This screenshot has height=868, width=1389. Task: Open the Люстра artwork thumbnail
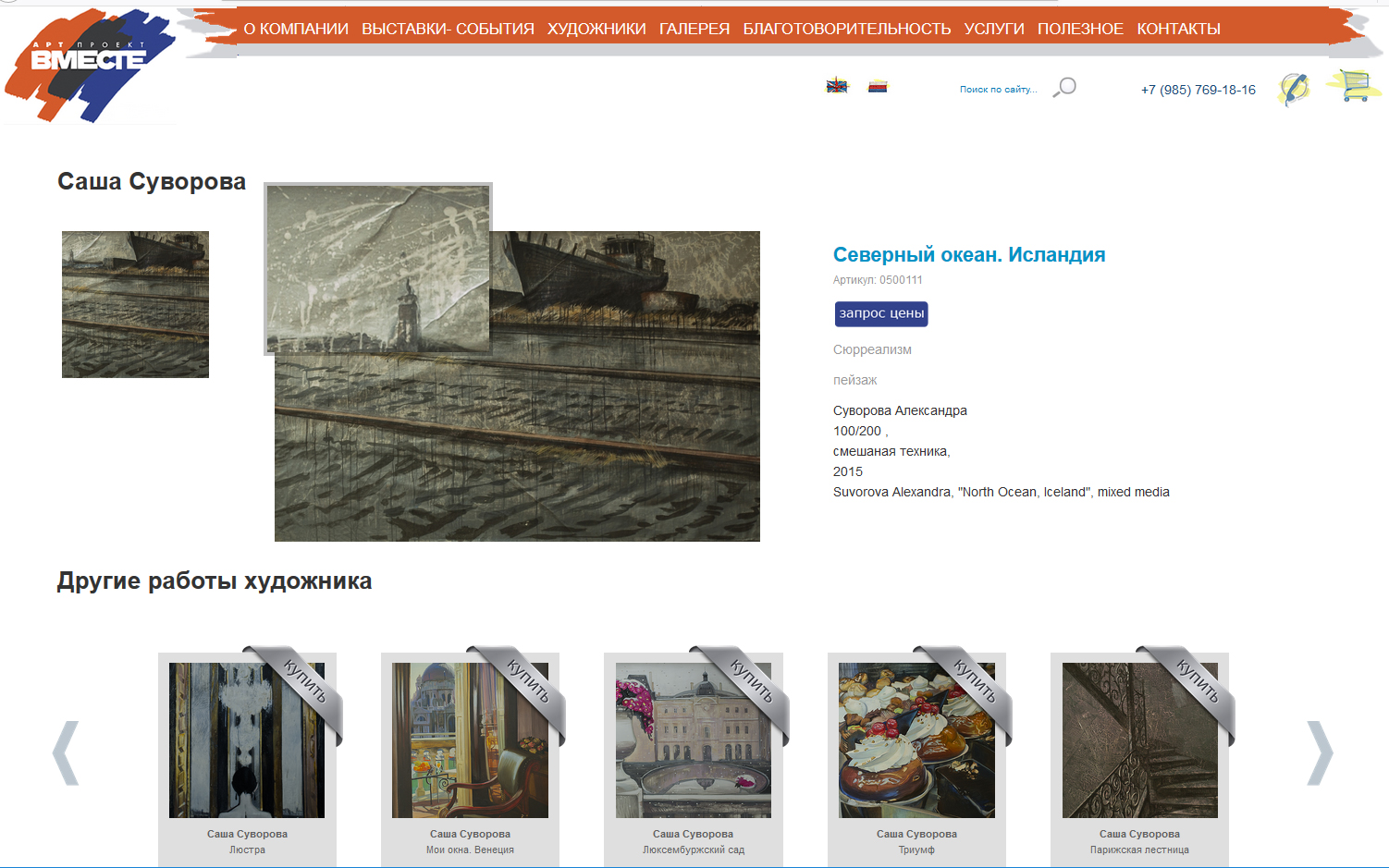pos(247,740)
